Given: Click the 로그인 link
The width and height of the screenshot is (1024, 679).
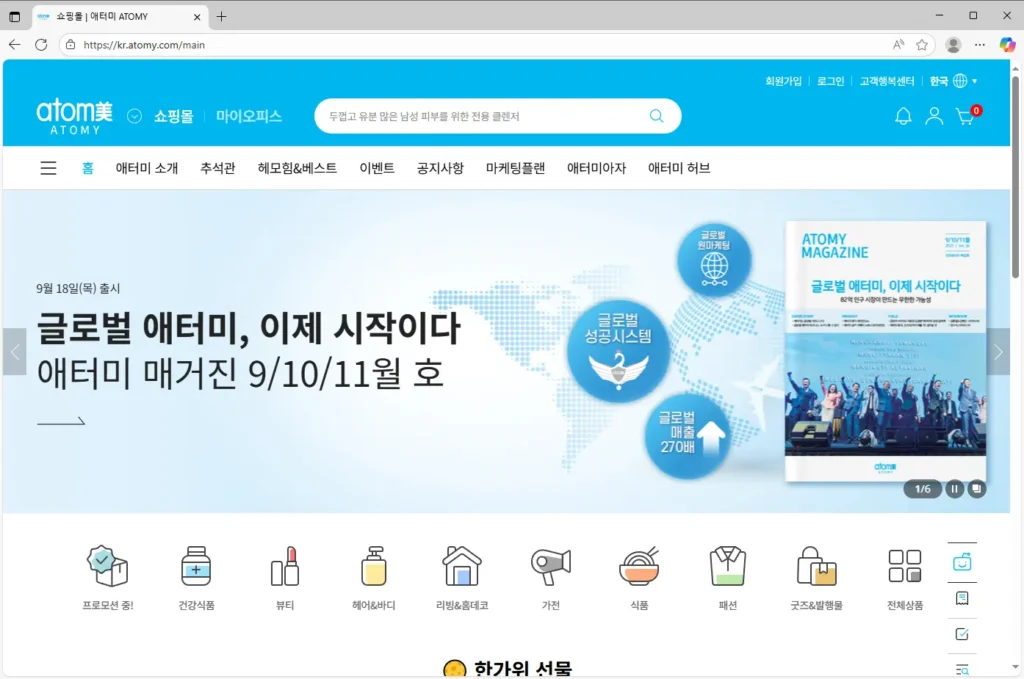Looking at the screenshot, I should coord(830,81).
